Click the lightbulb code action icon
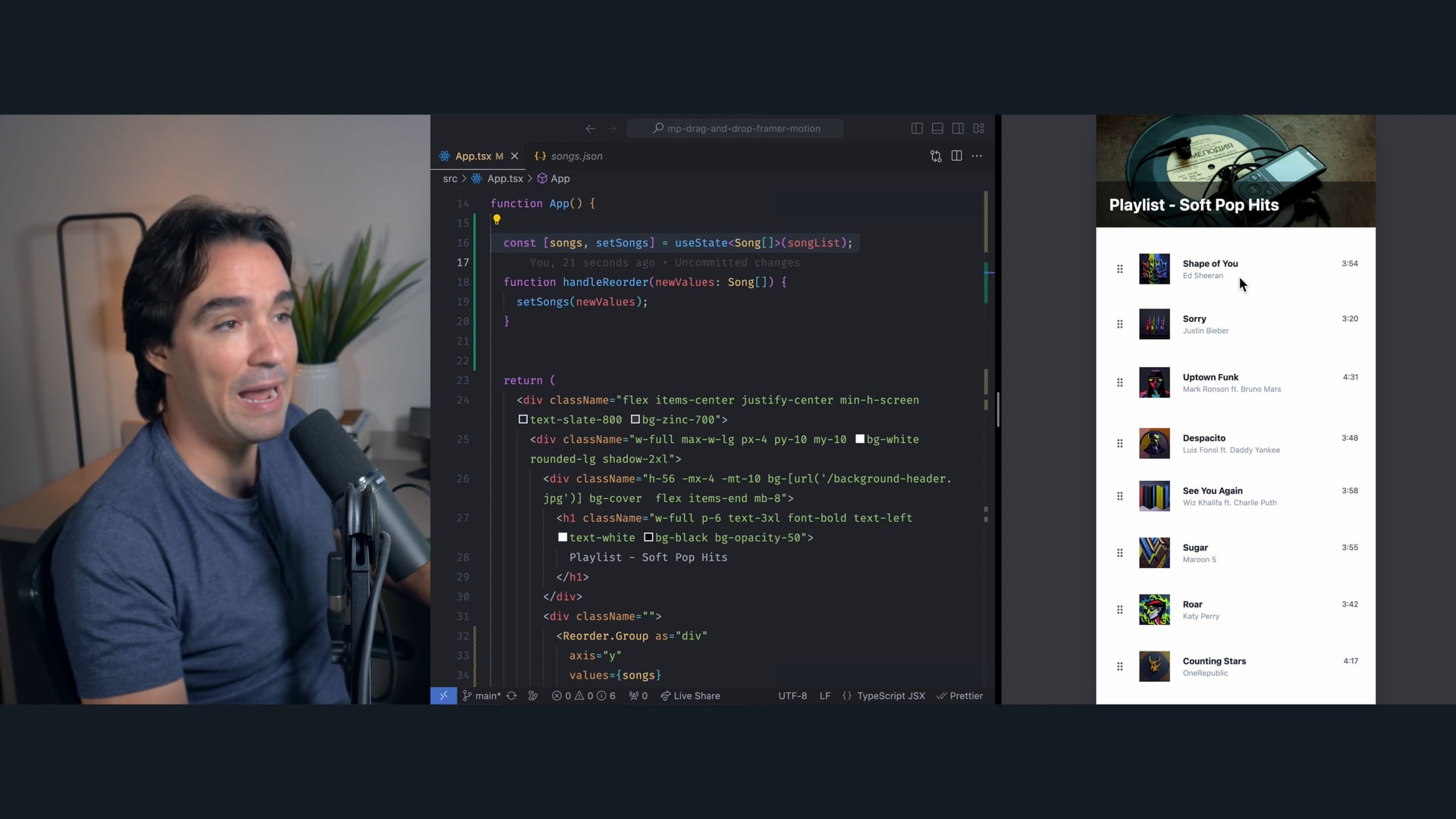 coord(497,220)
